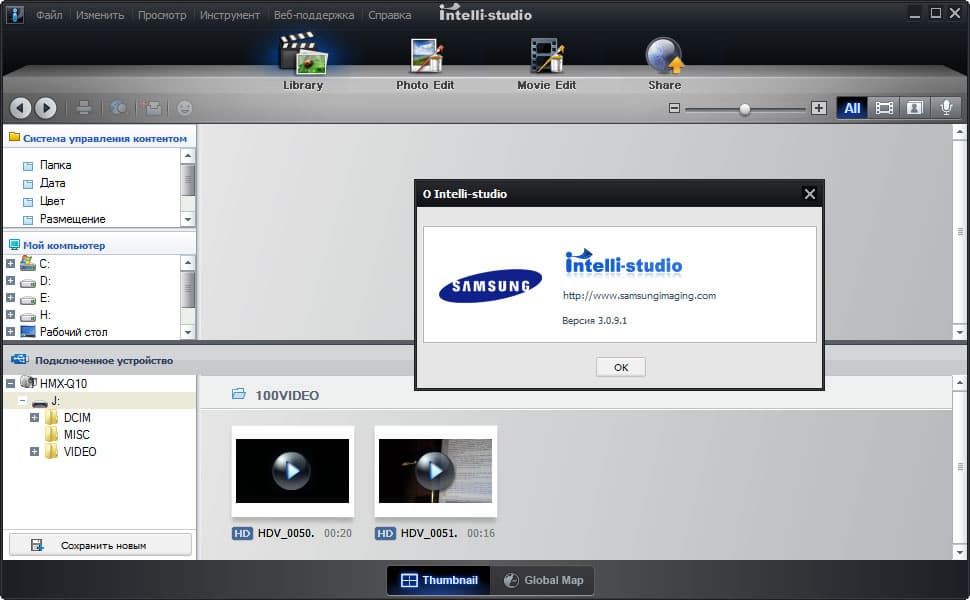Expand the DCIM folder
The image size is (970, 600).
click(35, 418)
